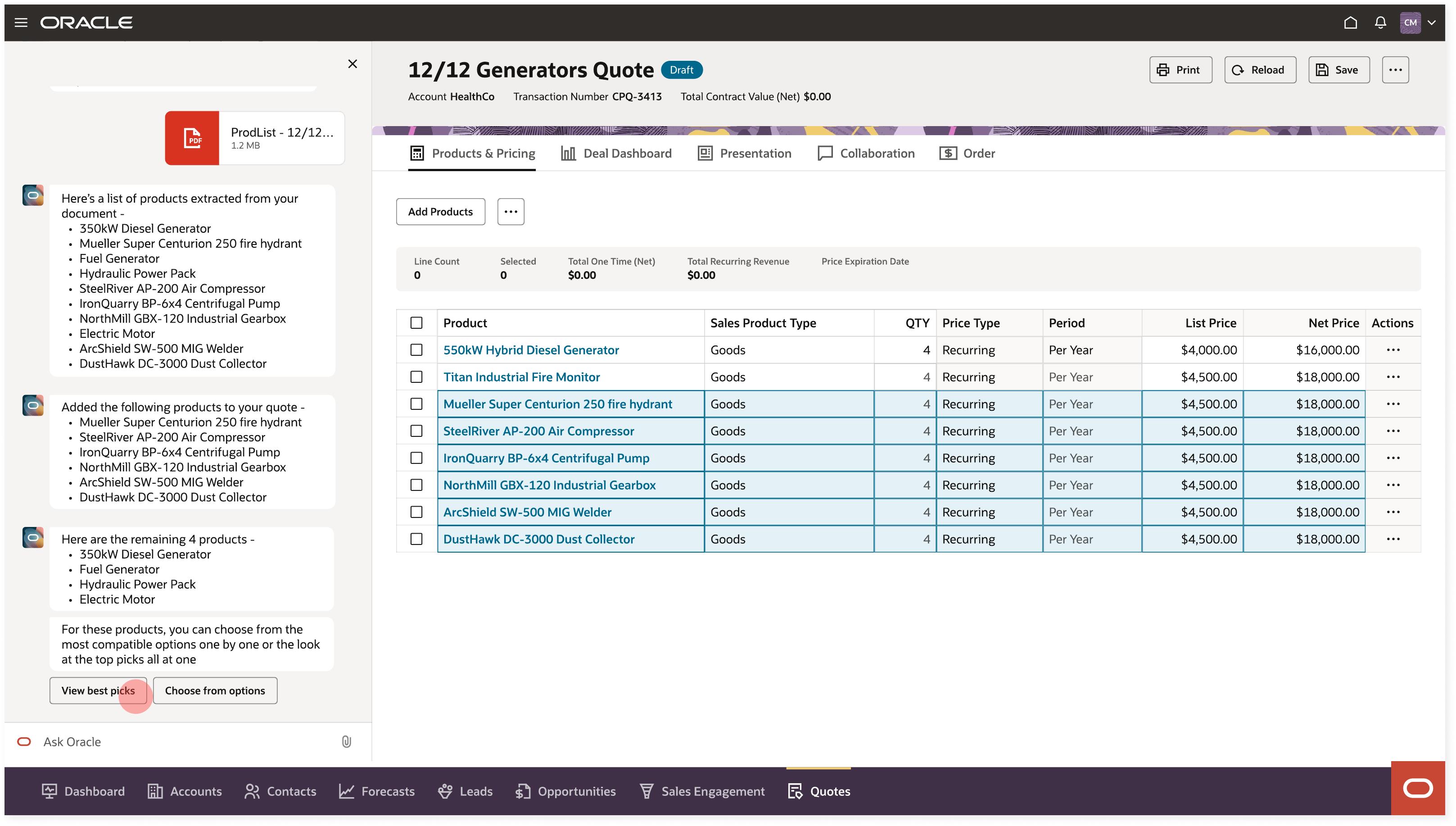Viewport: 1456px width, 826px height.
Task: Click View best picks button
Action: coord(98,690)
